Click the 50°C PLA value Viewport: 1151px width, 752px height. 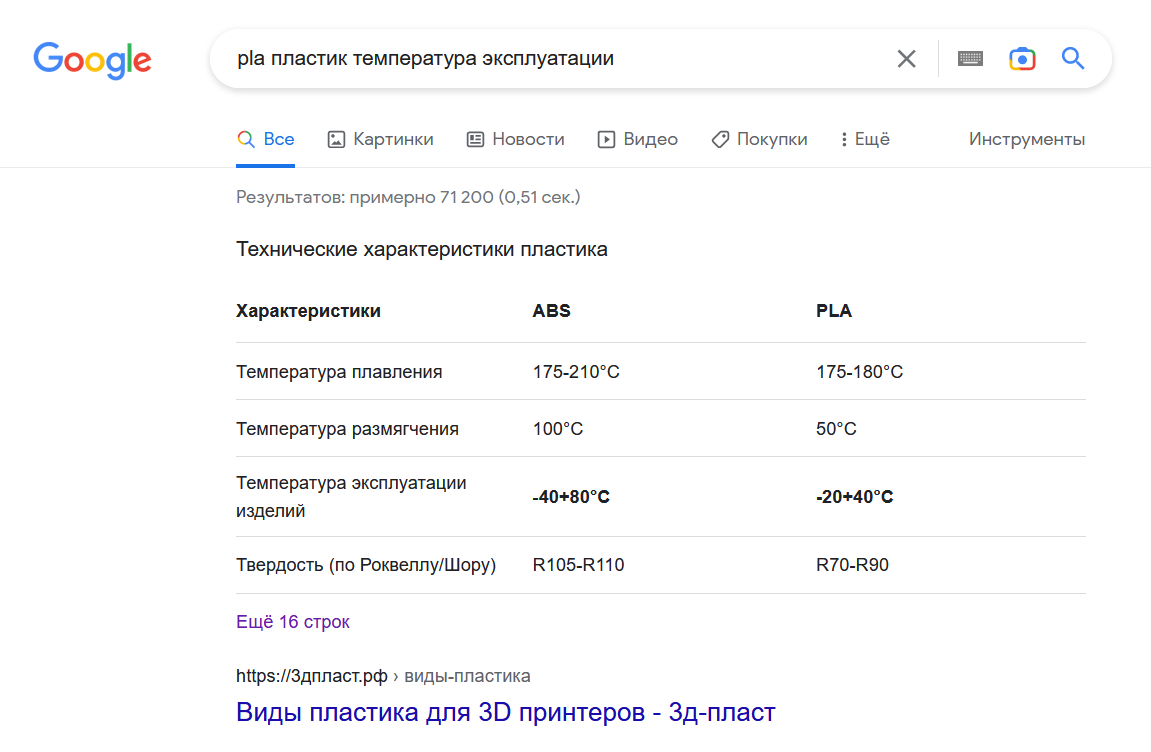click(x=836, y=429)
